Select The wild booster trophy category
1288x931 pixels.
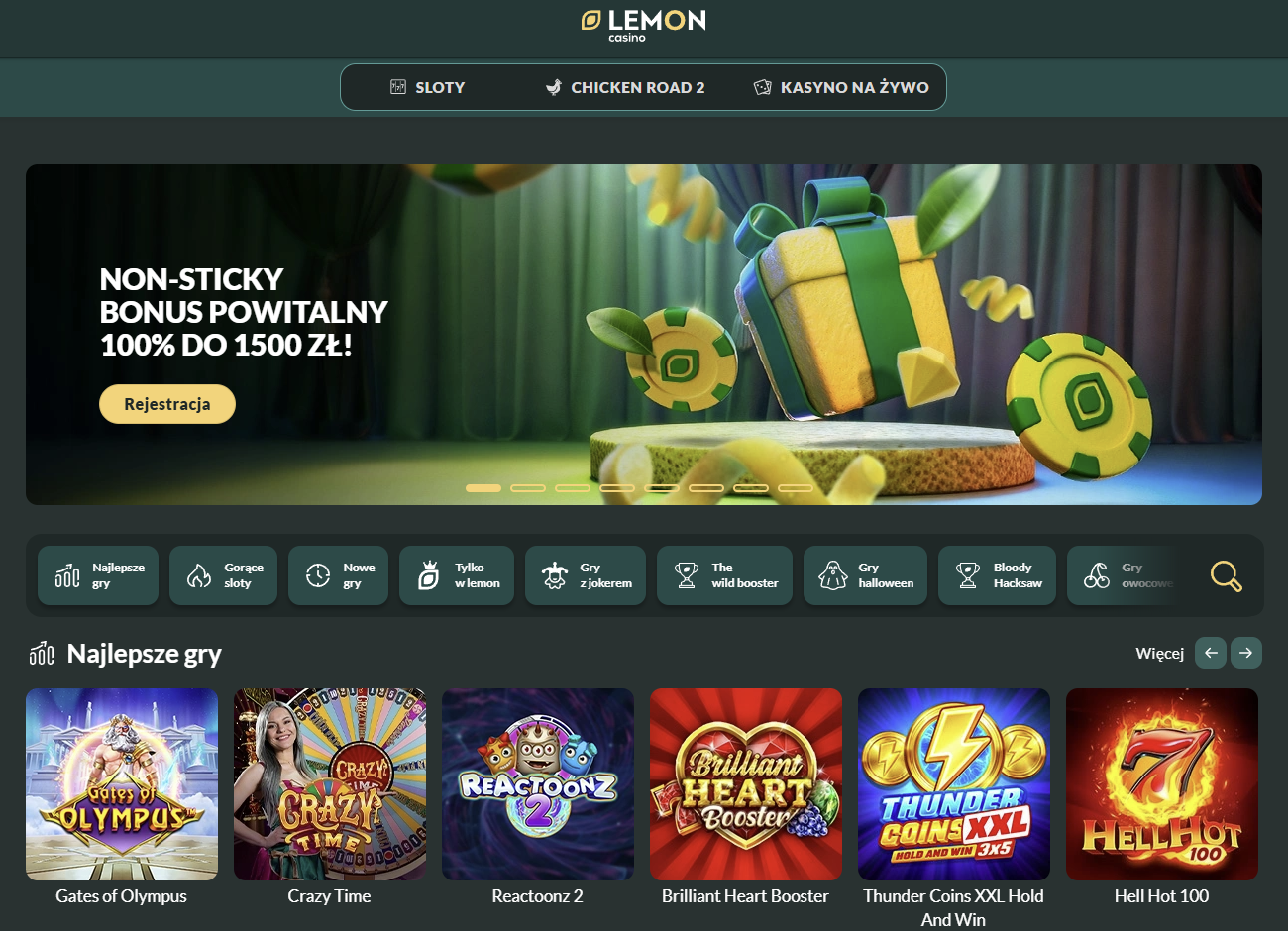724,575
